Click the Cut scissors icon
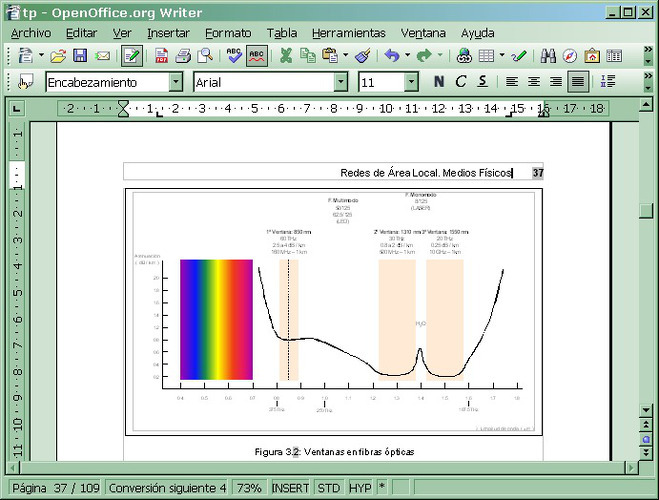The height and width of the screenshot is (500, 659). point(286,56)
